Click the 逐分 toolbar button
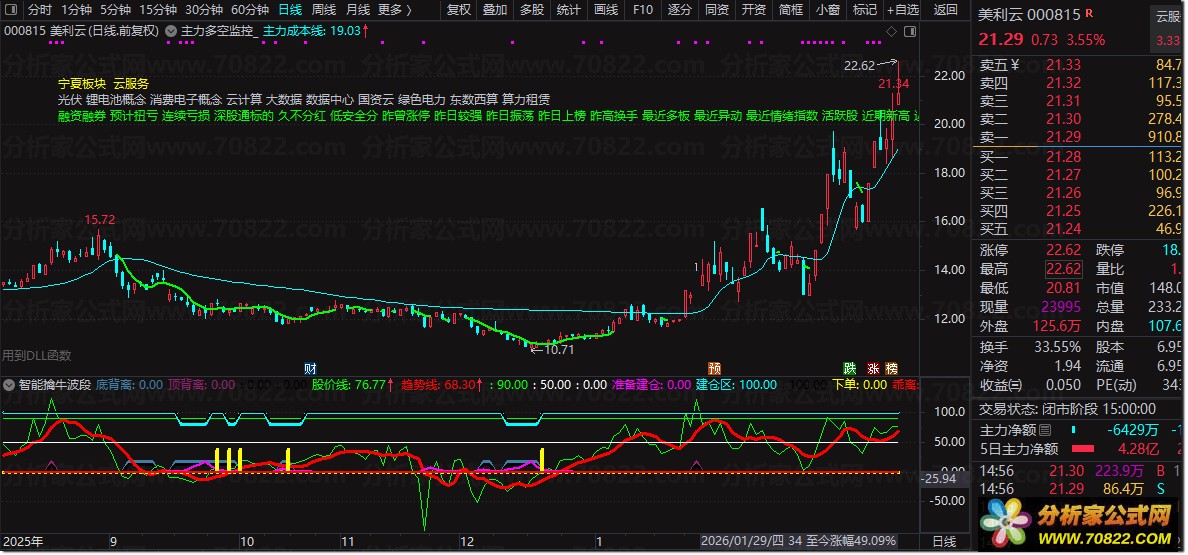Viewport: 1188px width, 555px height. pos(680,10)
